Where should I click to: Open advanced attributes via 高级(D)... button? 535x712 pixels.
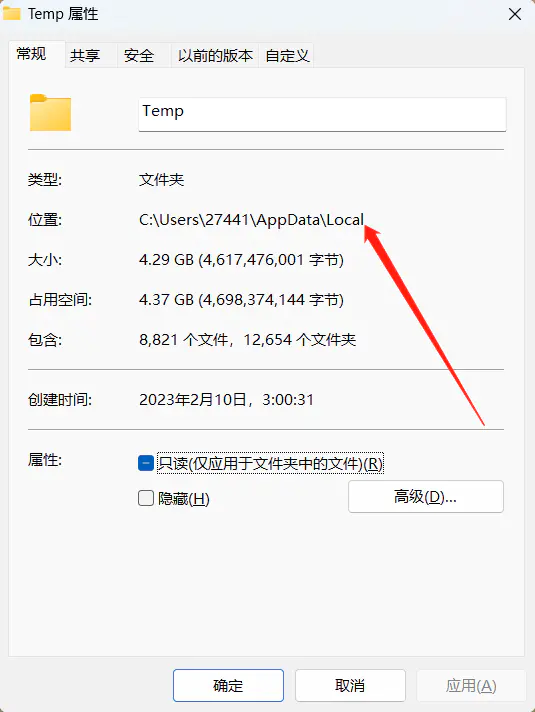(x=426, y=497)
